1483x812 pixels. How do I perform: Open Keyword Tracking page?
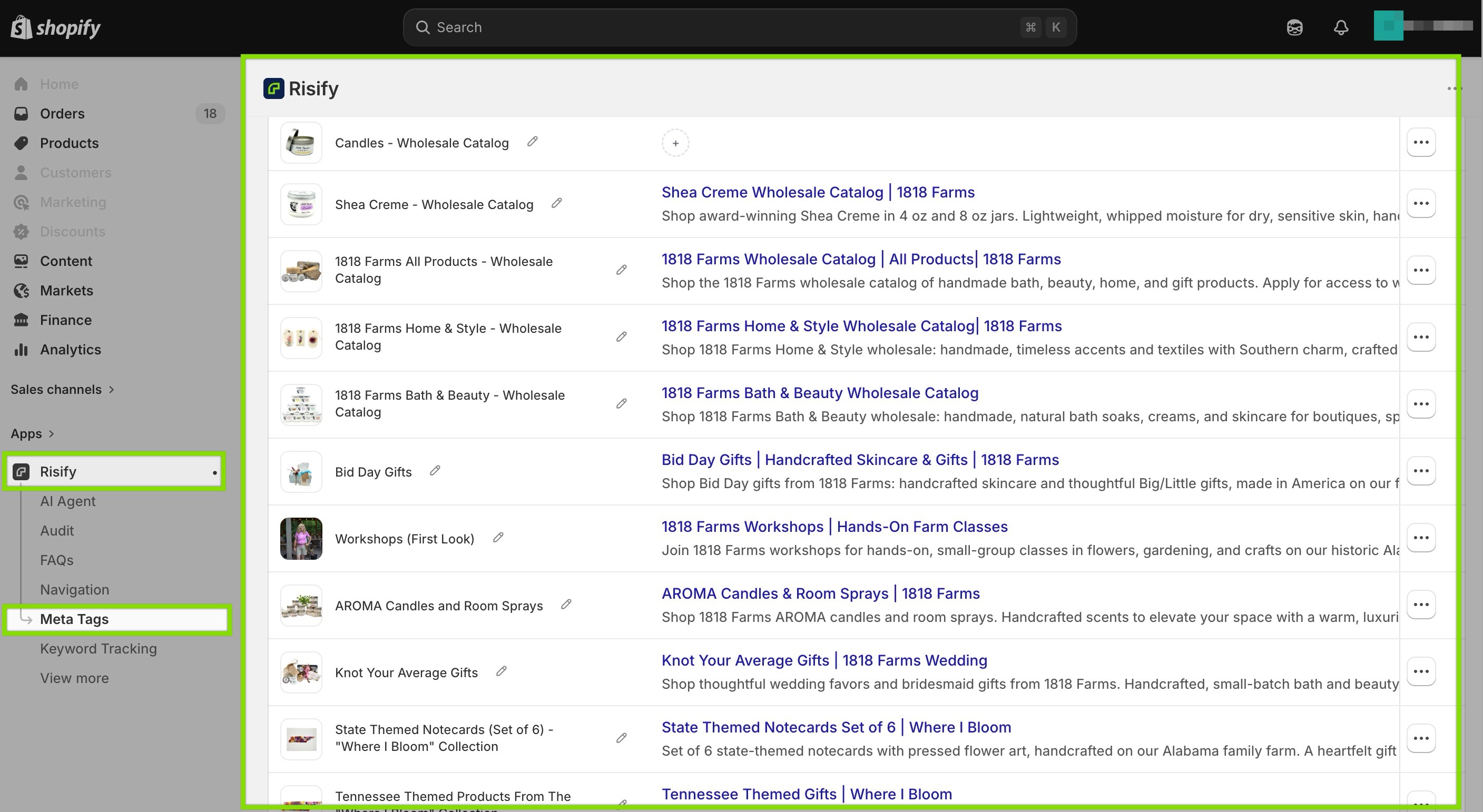click(99, 649)
